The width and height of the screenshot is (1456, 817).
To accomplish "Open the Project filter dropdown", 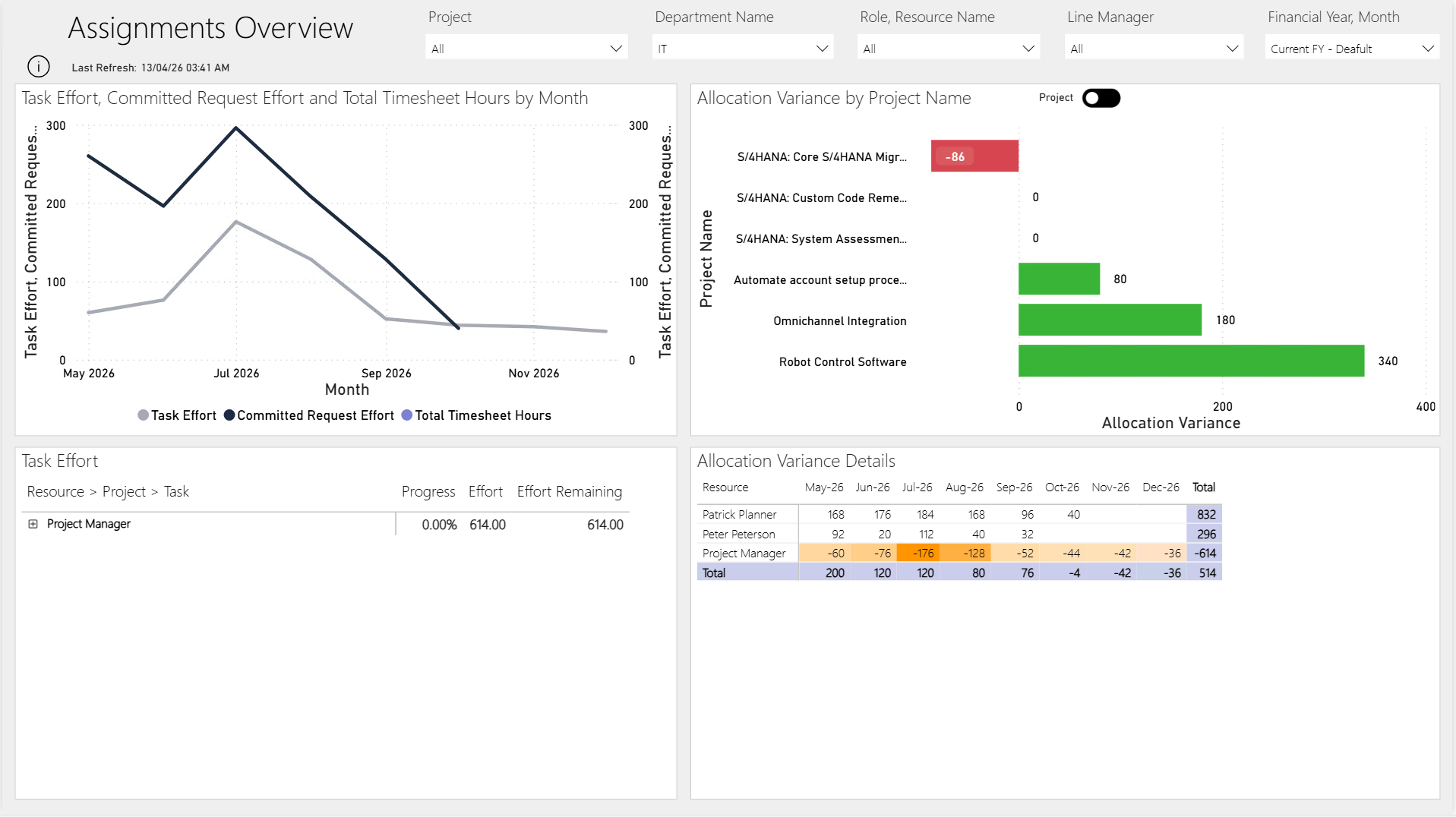I will (x=526, y=49).
